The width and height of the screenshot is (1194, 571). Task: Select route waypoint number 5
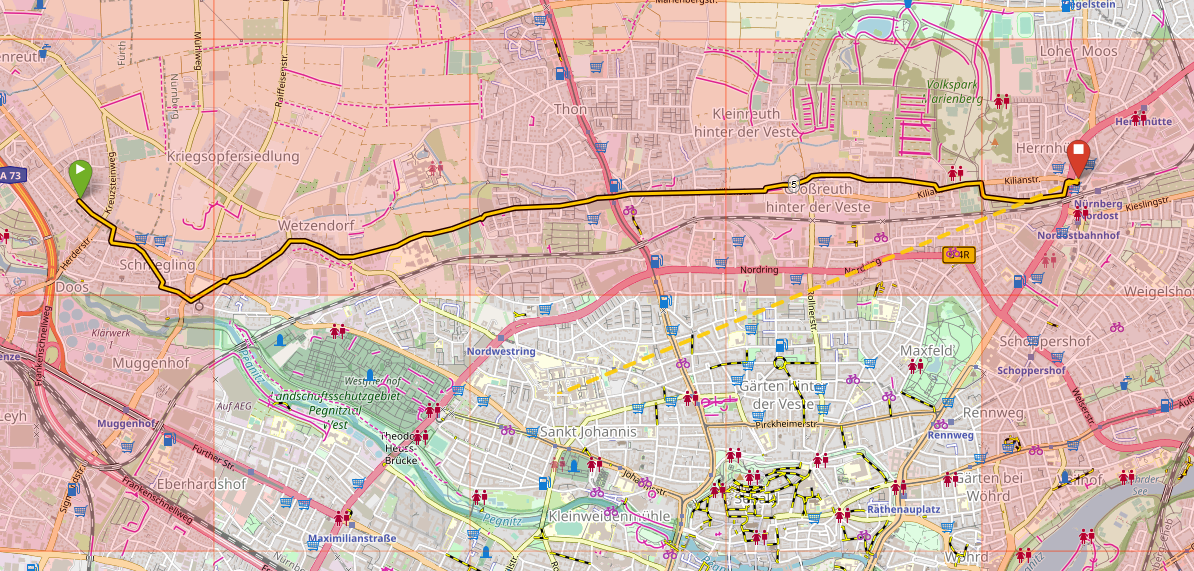[792, 183]
